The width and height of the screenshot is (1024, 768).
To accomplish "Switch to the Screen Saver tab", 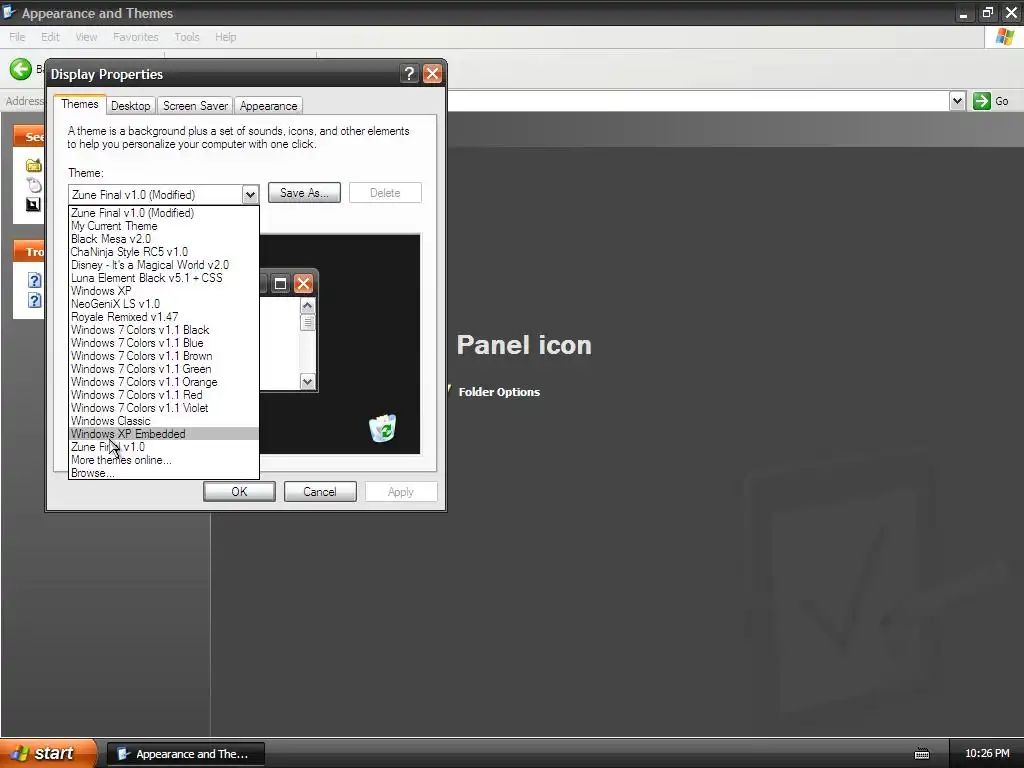I will [195, 106].
